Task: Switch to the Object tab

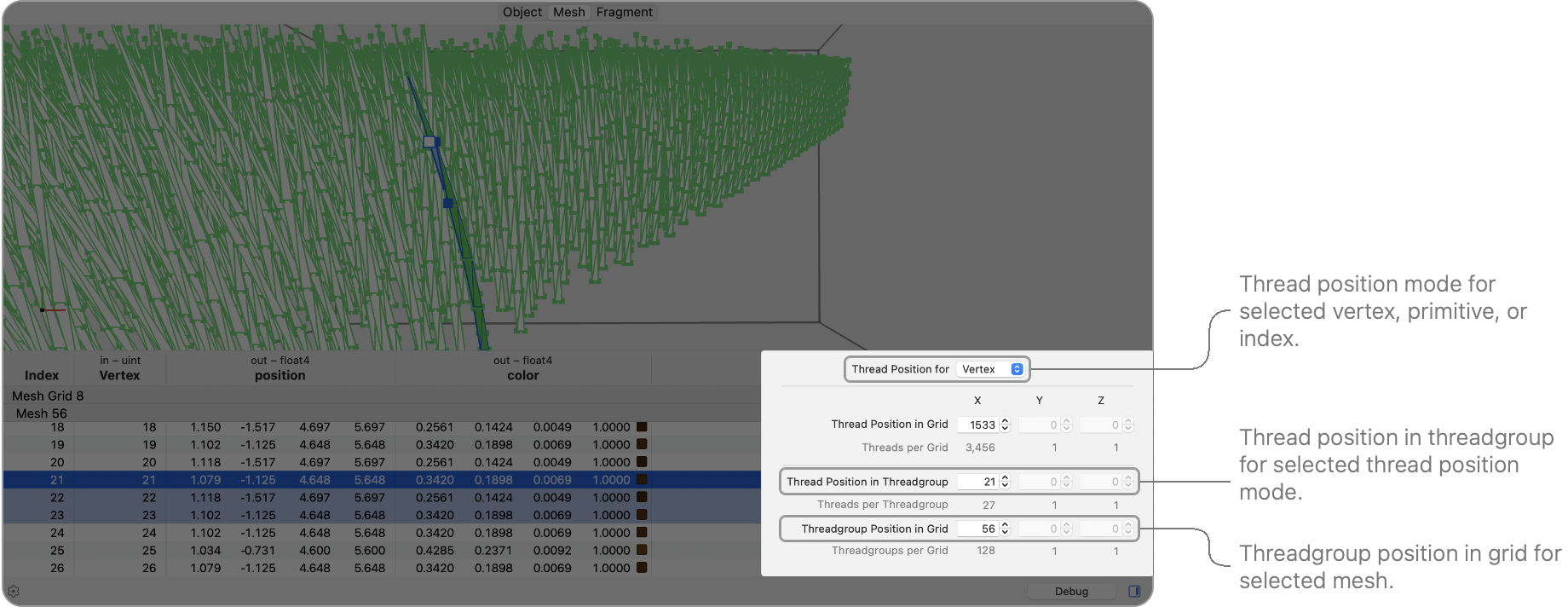Action: [x=522, y=12]
